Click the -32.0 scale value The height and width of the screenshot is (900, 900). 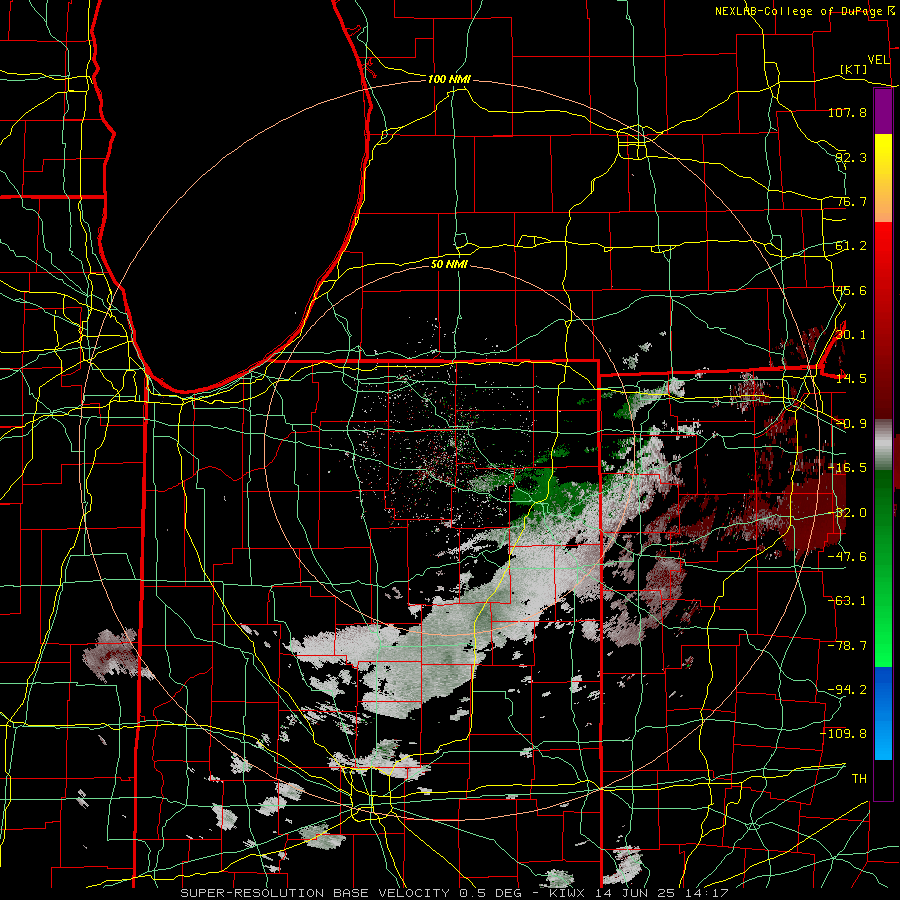[847, 513]
